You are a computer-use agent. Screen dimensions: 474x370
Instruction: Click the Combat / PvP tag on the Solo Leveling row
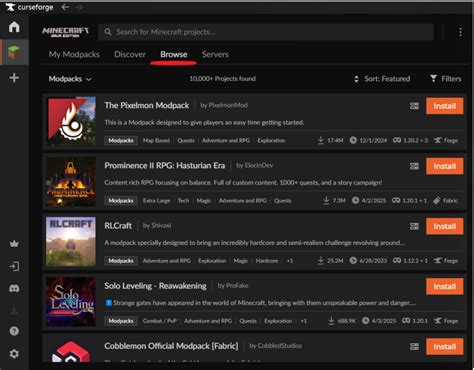tap(160, 321)
